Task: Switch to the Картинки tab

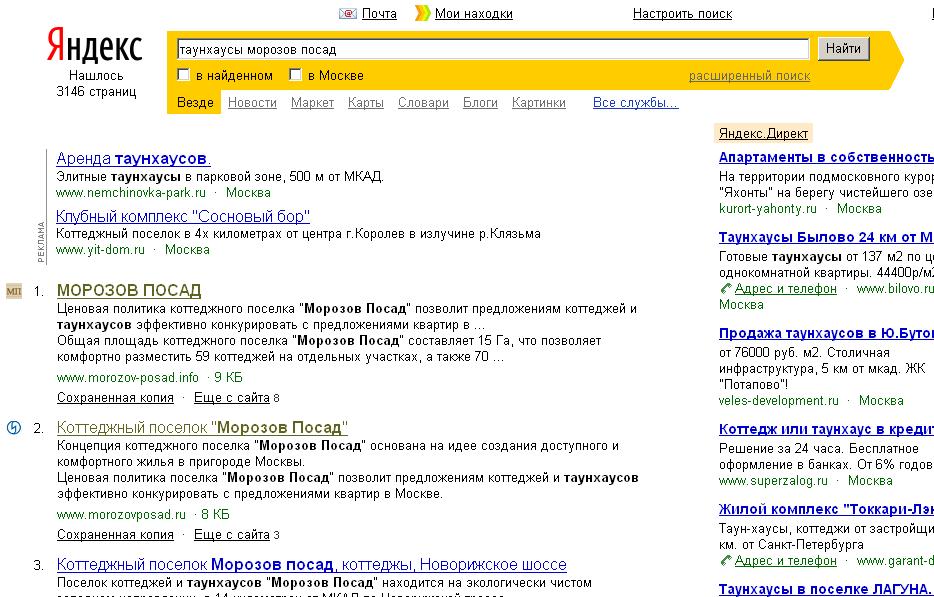Action: point(538,102)
